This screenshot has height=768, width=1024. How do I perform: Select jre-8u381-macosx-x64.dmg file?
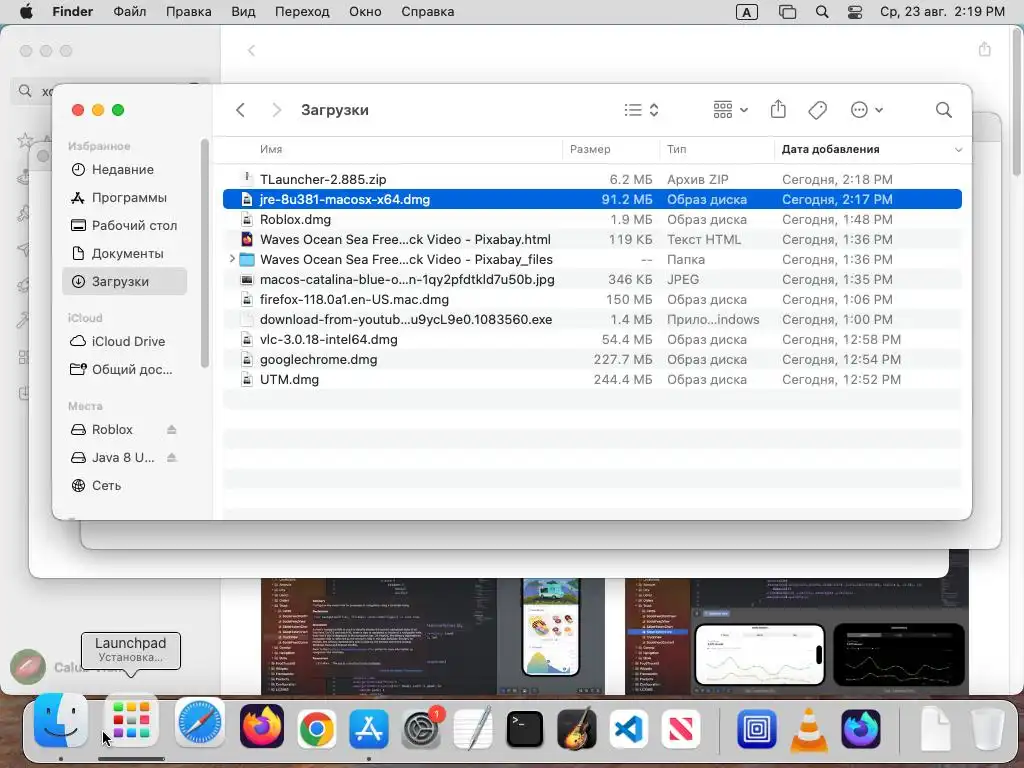592,199
